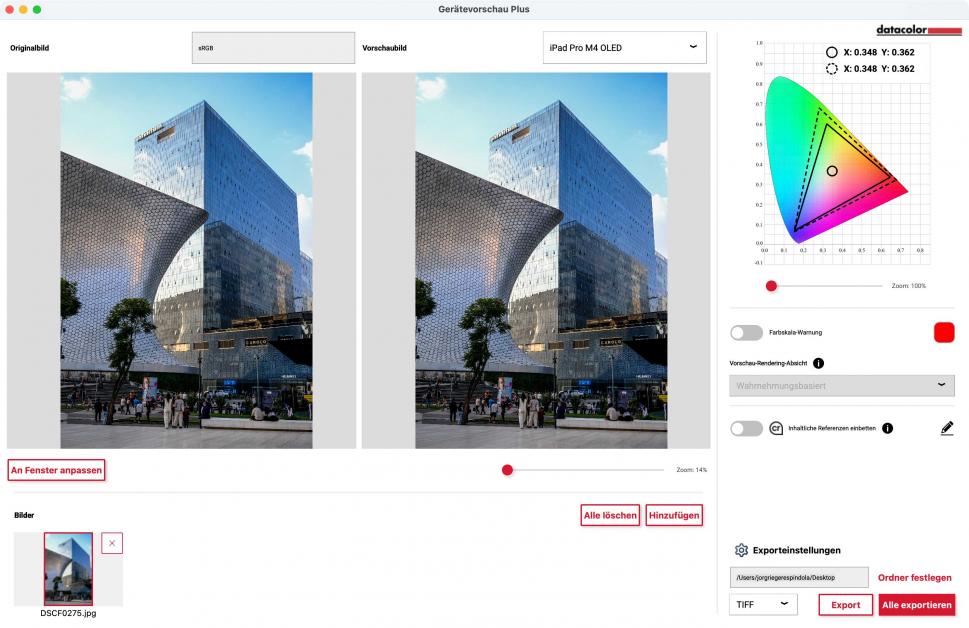Click the red gamut warning color swatch

[944, 333]
